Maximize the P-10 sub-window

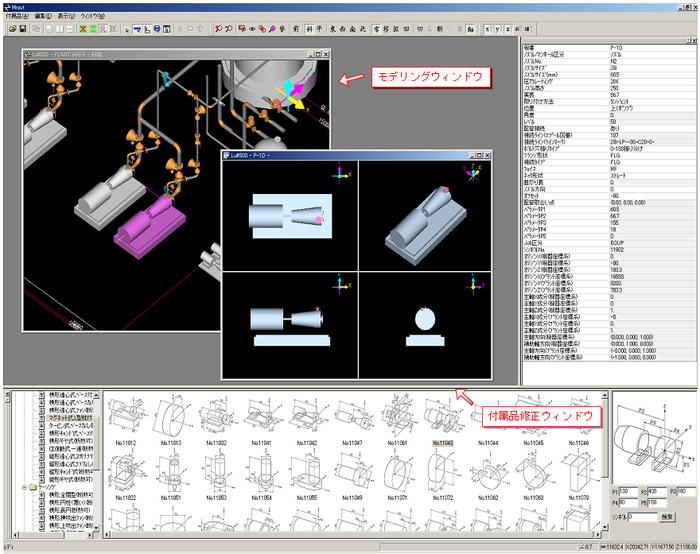[x=480, y=156]
